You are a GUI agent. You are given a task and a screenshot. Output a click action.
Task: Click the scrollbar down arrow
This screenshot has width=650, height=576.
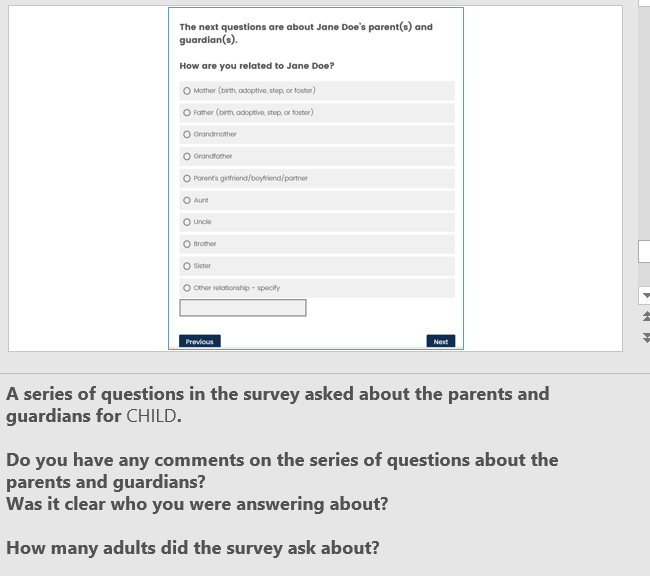click(645, 296)
